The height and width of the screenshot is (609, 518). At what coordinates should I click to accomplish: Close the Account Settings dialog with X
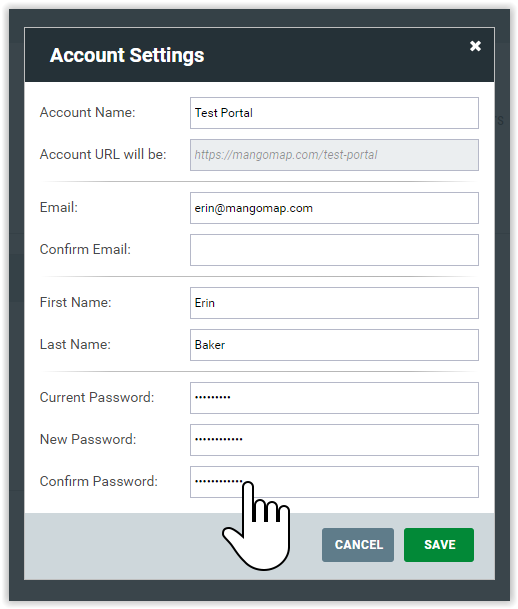coord(475,46)
